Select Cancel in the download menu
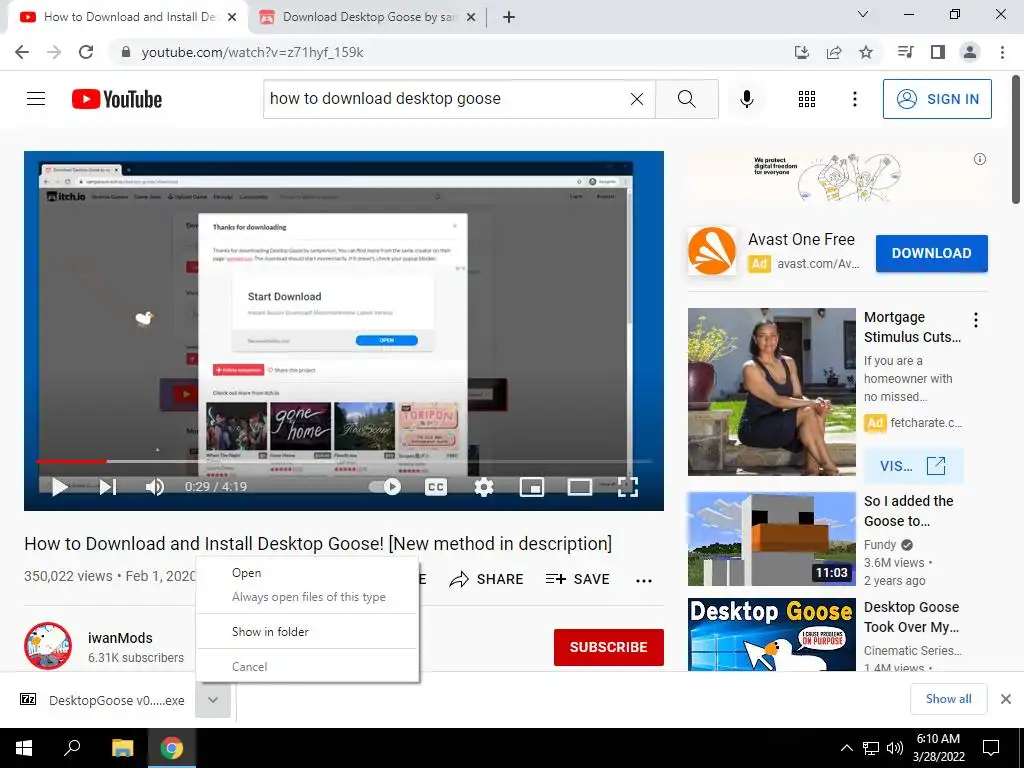Image resolution: width=1024 pixels, height=768 pixels. click(308, 667)
